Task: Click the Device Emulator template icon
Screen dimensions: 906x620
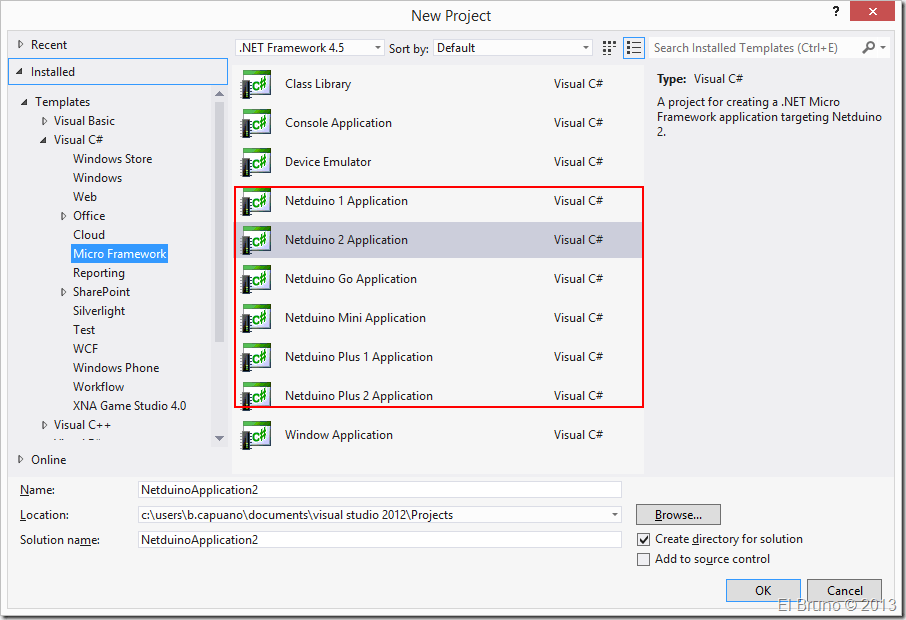Action: [x=256, y=163]
